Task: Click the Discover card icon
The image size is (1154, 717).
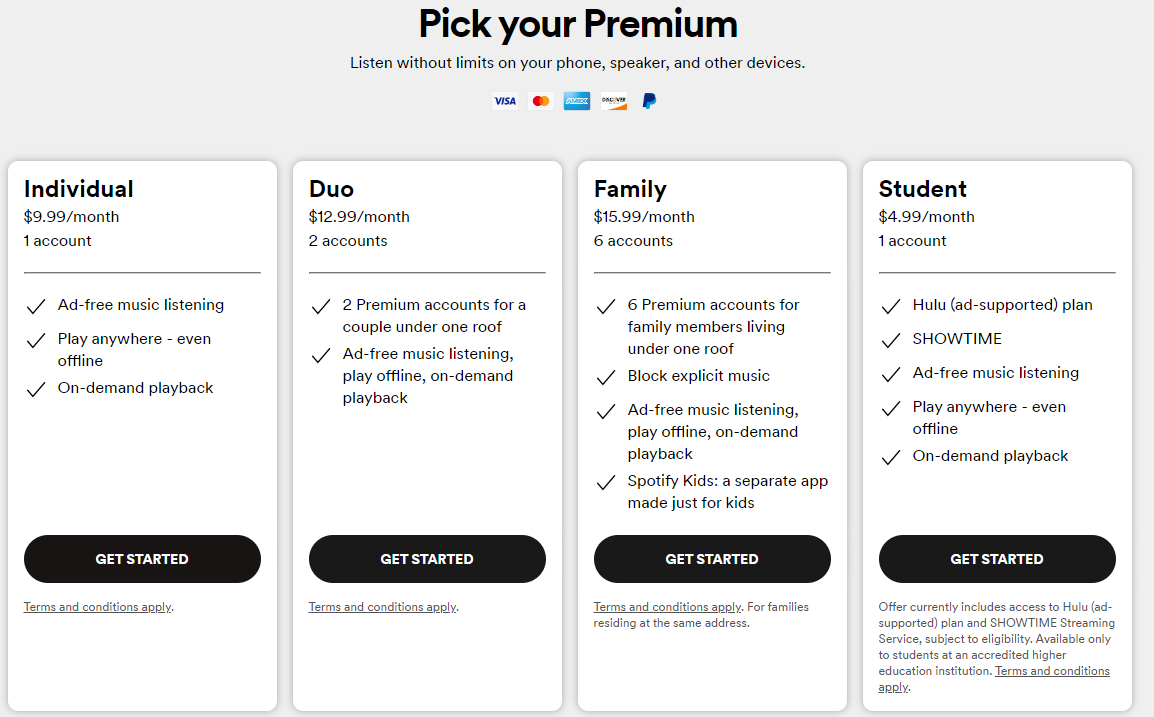Action: tap(614, 101)
